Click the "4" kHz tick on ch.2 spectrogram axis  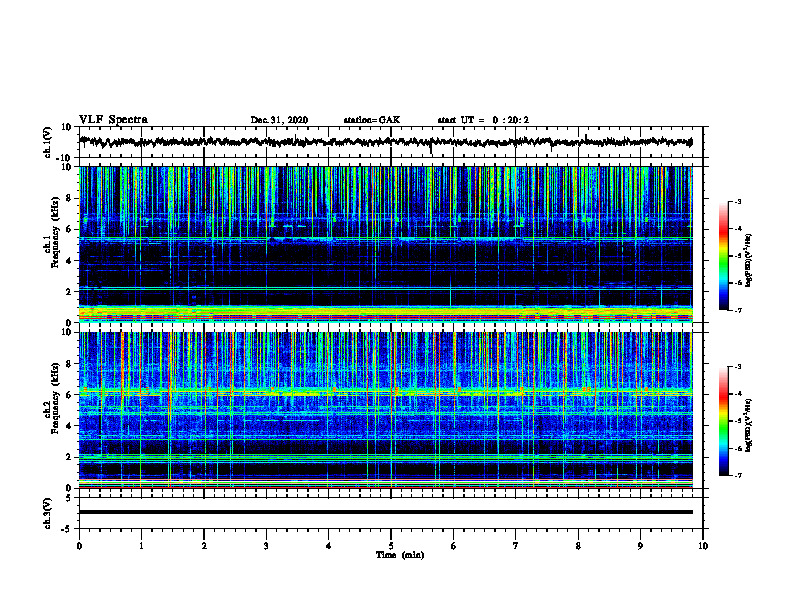click(69, 426)
